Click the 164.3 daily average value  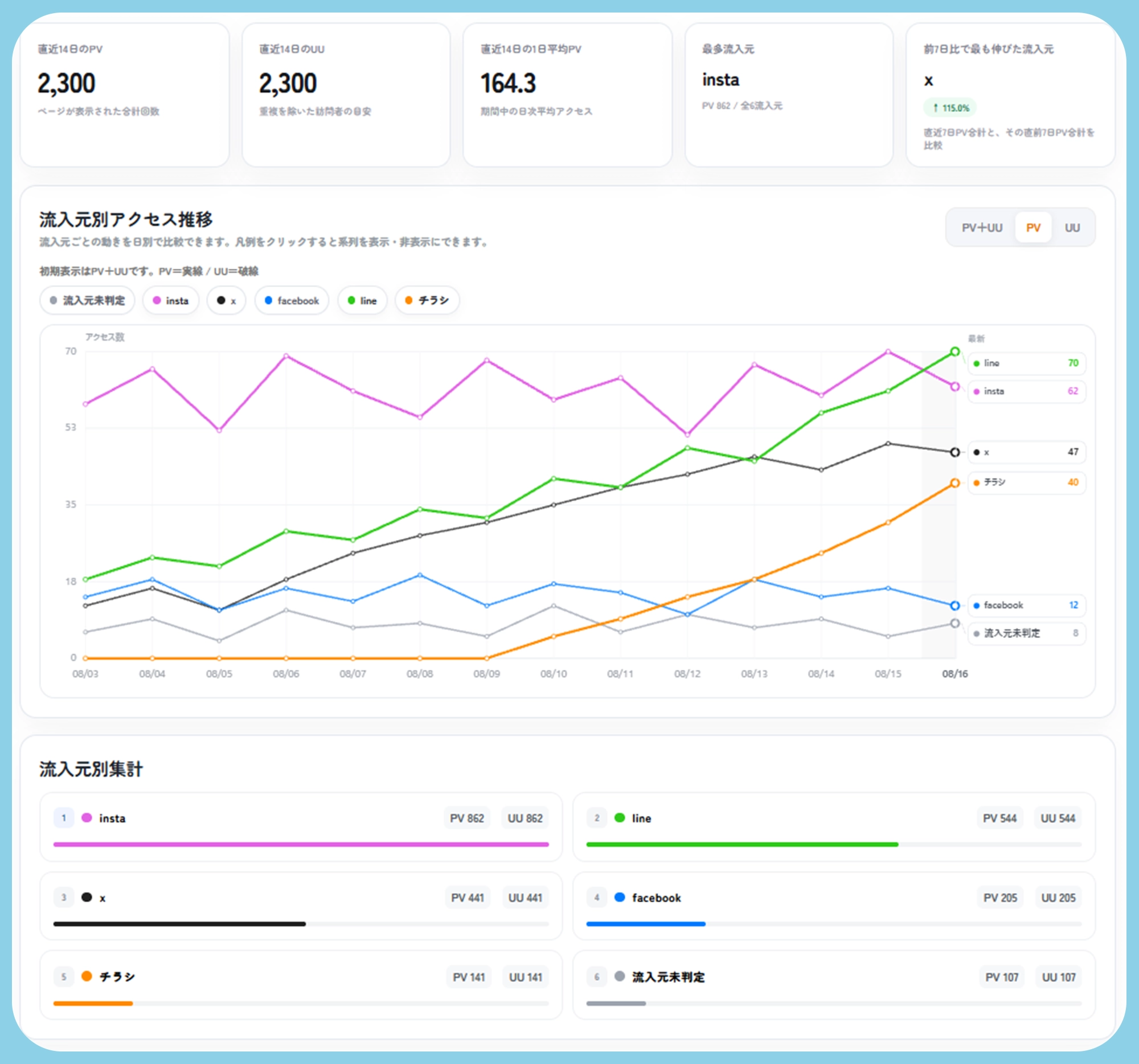pos(508,84)
